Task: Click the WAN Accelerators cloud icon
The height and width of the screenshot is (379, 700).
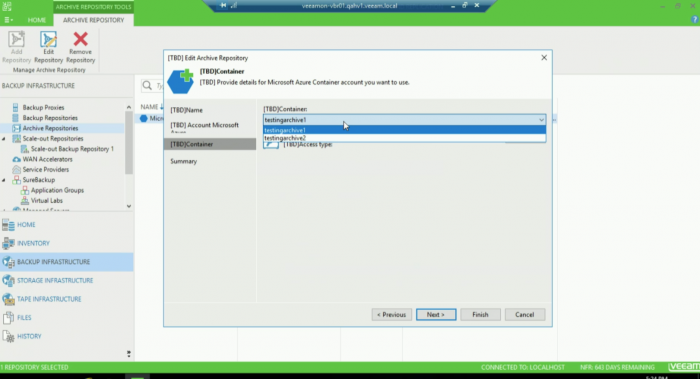Action: (x=17, y=159)
